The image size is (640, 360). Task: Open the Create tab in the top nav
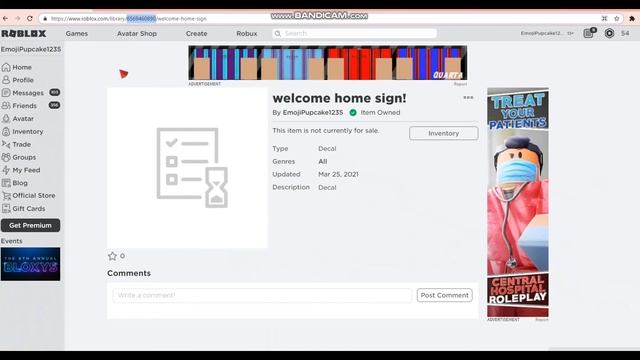(x=196, y=33)
